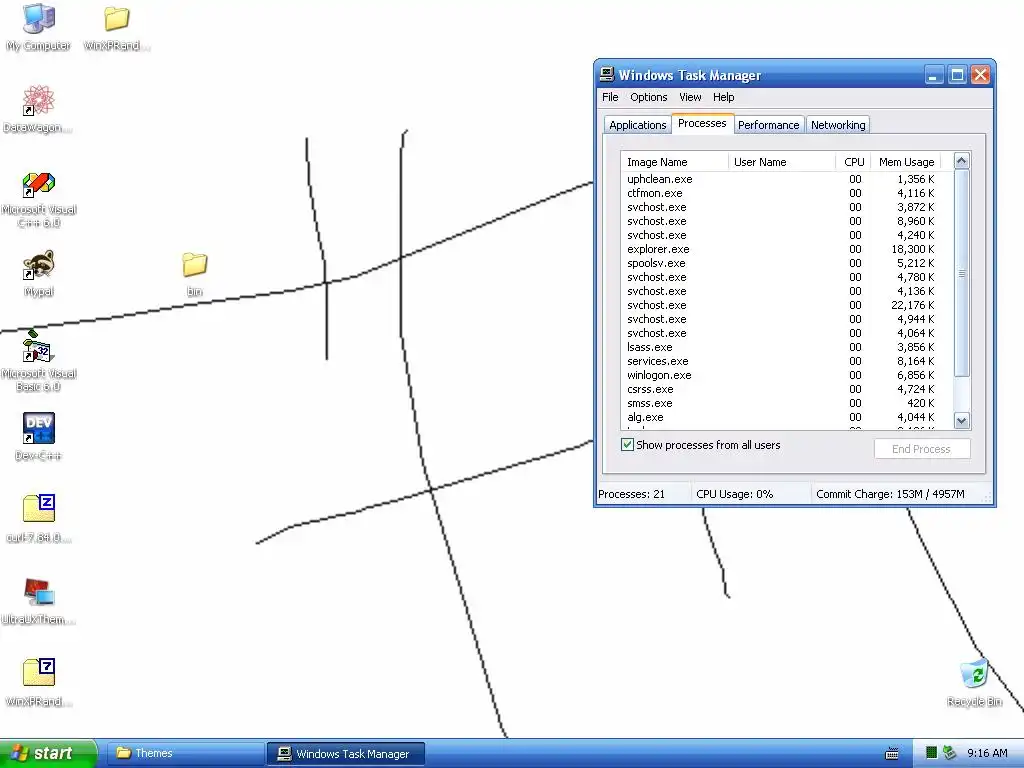Select services.exe process row
Screen dimensions: 1024x768
[786, 361]
